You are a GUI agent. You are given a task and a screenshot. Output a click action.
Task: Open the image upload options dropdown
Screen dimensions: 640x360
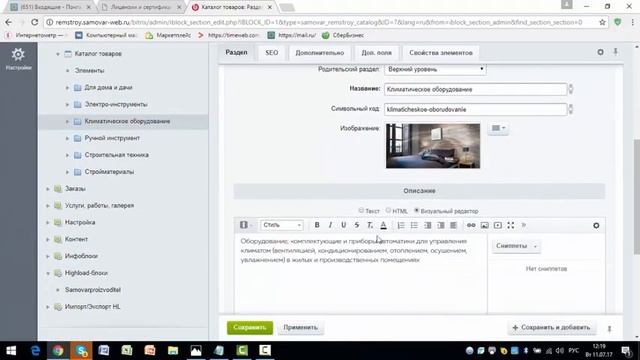tap(498, 128)
